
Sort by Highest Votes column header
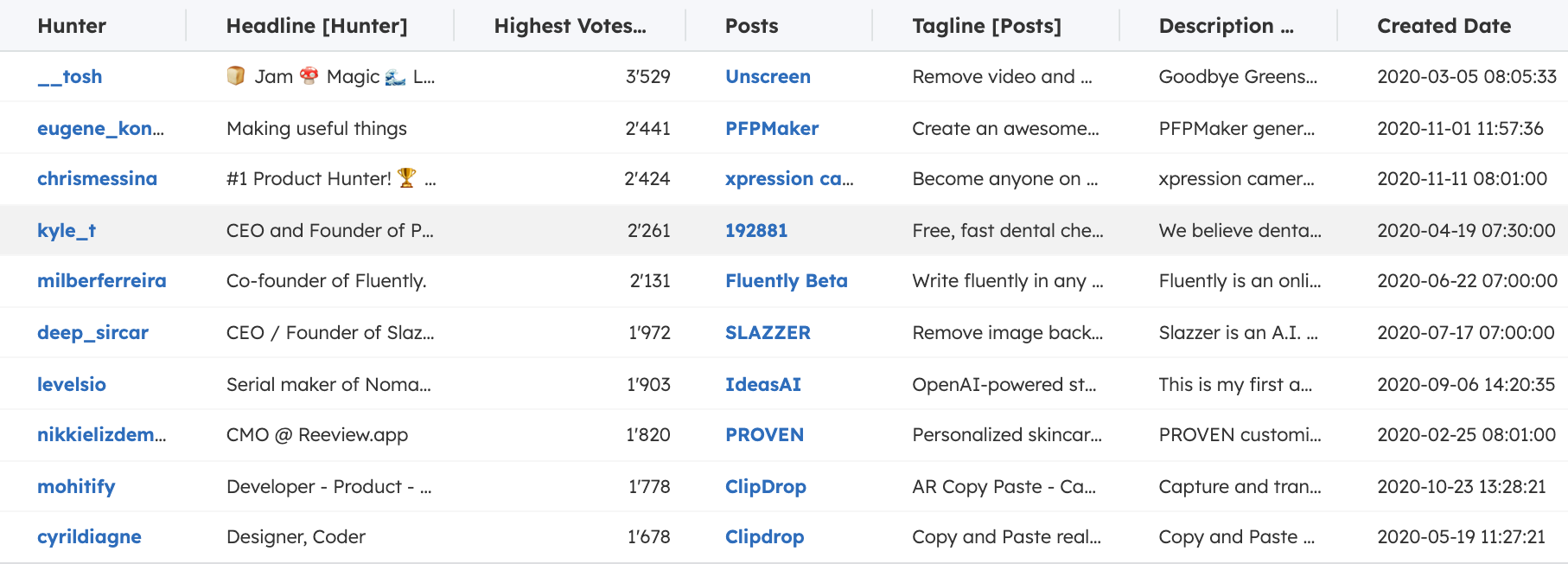570,26
